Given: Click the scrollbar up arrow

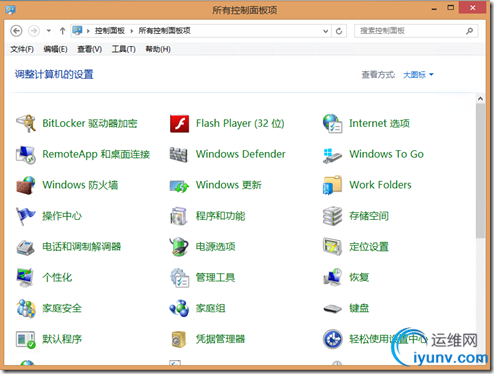Looking at the screenshot, I should pyautogui.click(x=480, y=99).
